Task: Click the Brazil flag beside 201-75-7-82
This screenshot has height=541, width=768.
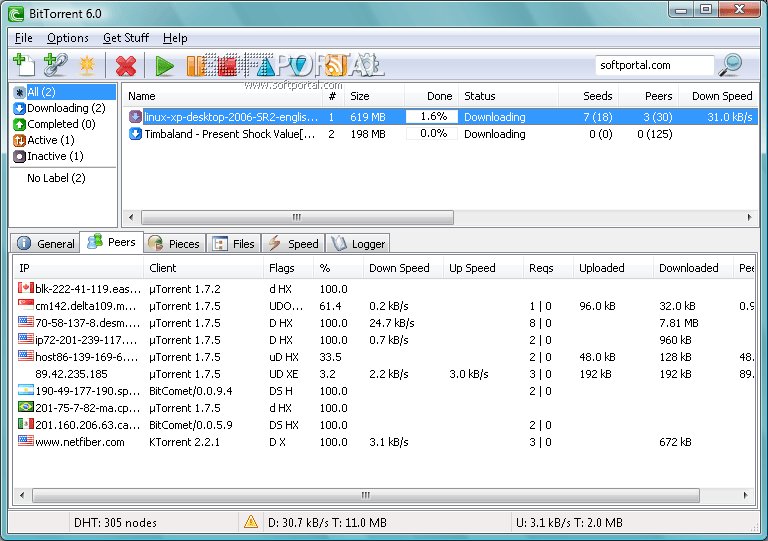Action: point(26,407)
